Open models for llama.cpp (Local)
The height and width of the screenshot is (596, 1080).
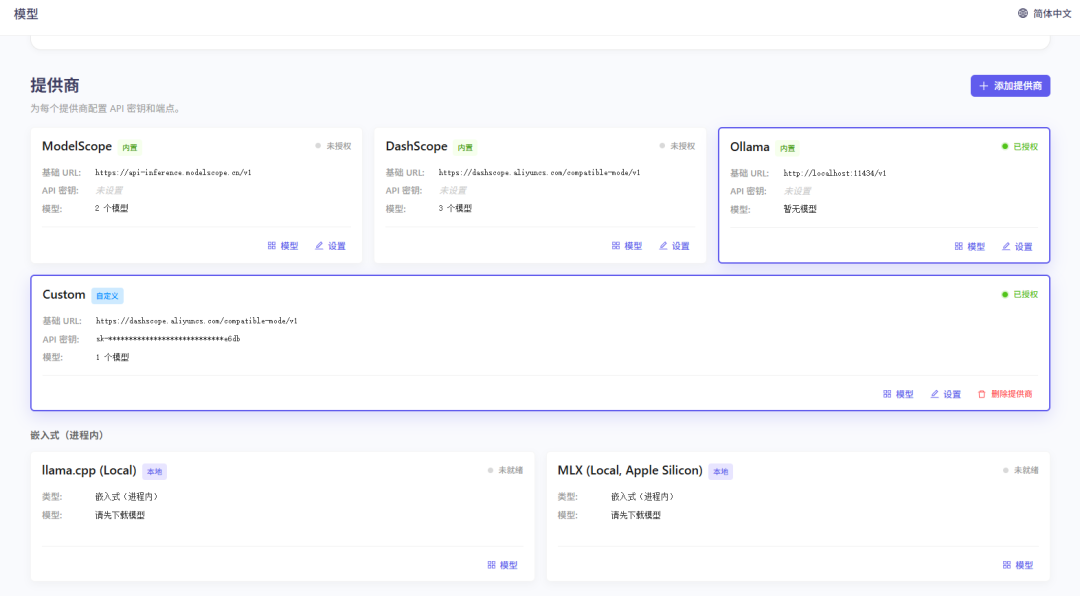(503, 565)
